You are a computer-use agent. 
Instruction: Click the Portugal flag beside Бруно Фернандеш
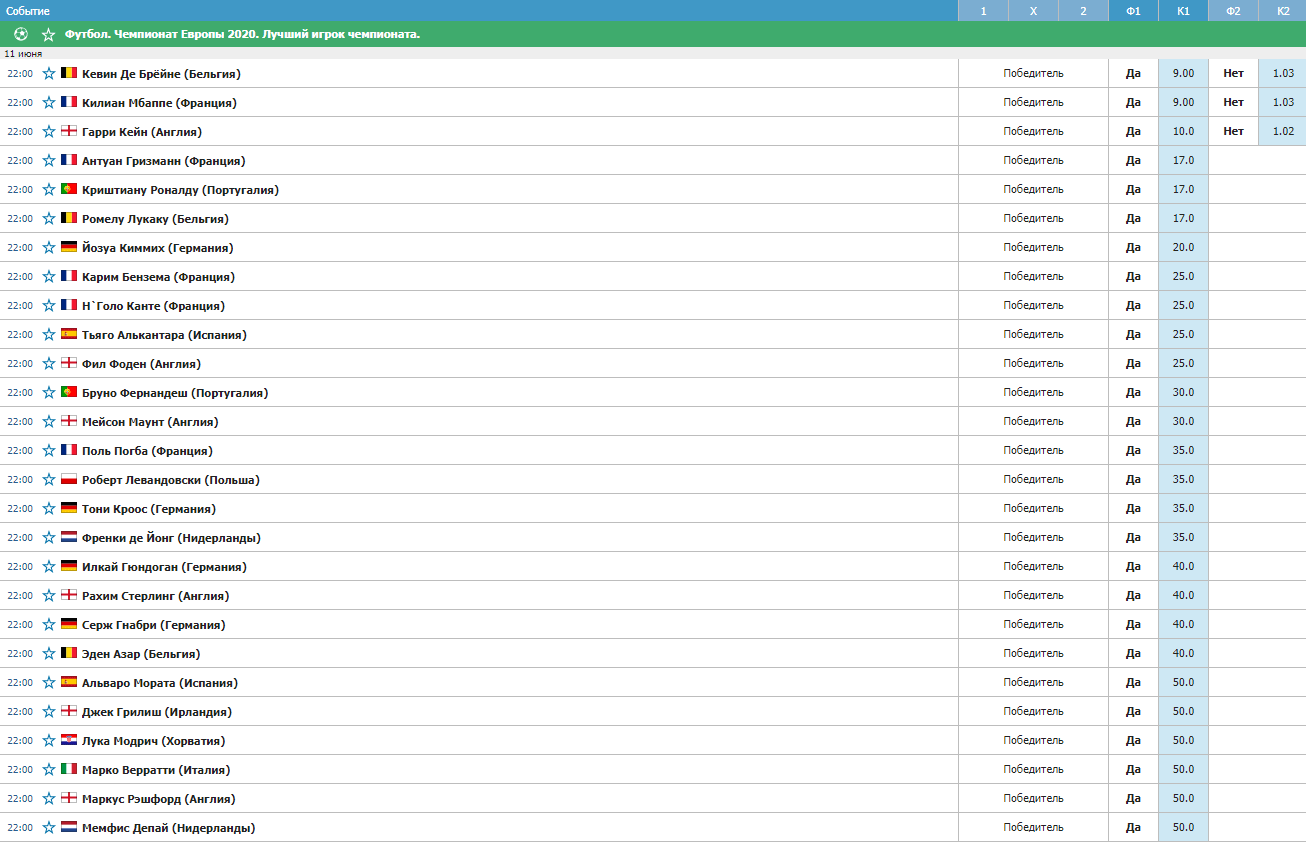point(69,392)
